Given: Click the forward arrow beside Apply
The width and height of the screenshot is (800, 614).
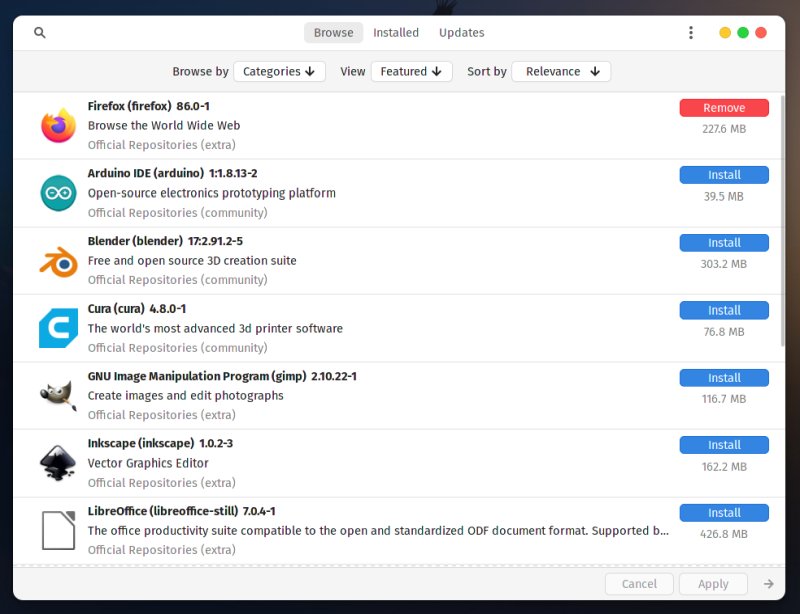Looking at the screenshot, I should [768, 584].
